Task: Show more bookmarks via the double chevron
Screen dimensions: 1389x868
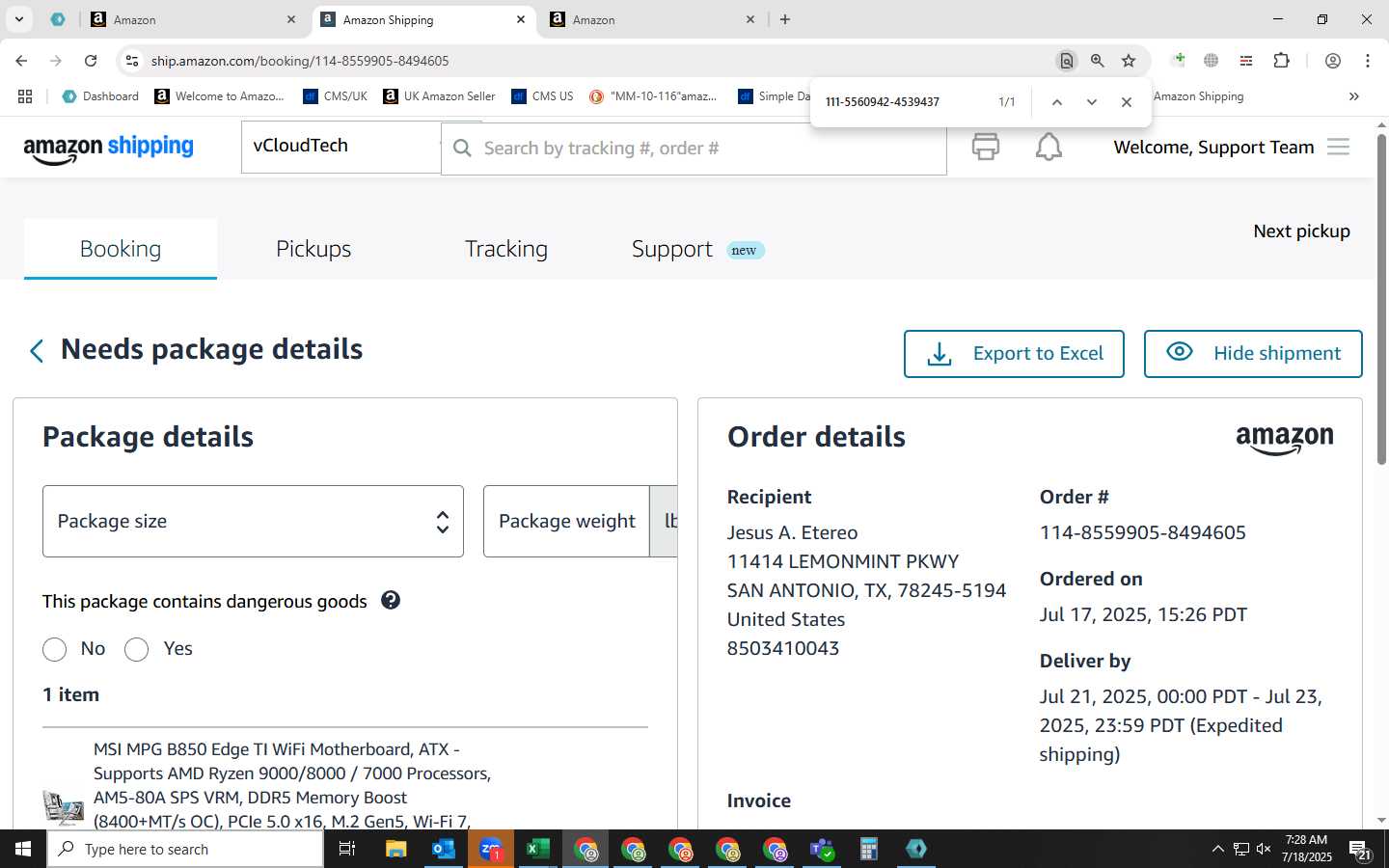Action: tap(1354, 96)
